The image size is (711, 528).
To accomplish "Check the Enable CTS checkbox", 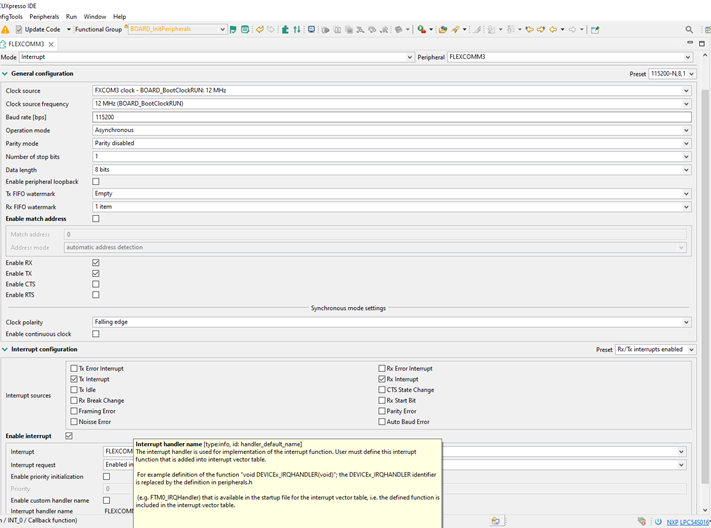I will click(96, 284).
